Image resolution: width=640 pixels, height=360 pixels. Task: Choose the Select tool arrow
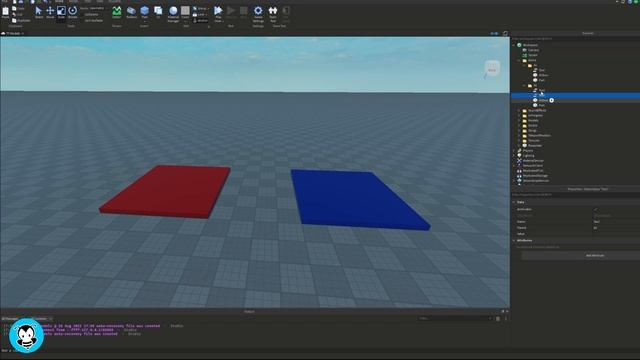39,12
